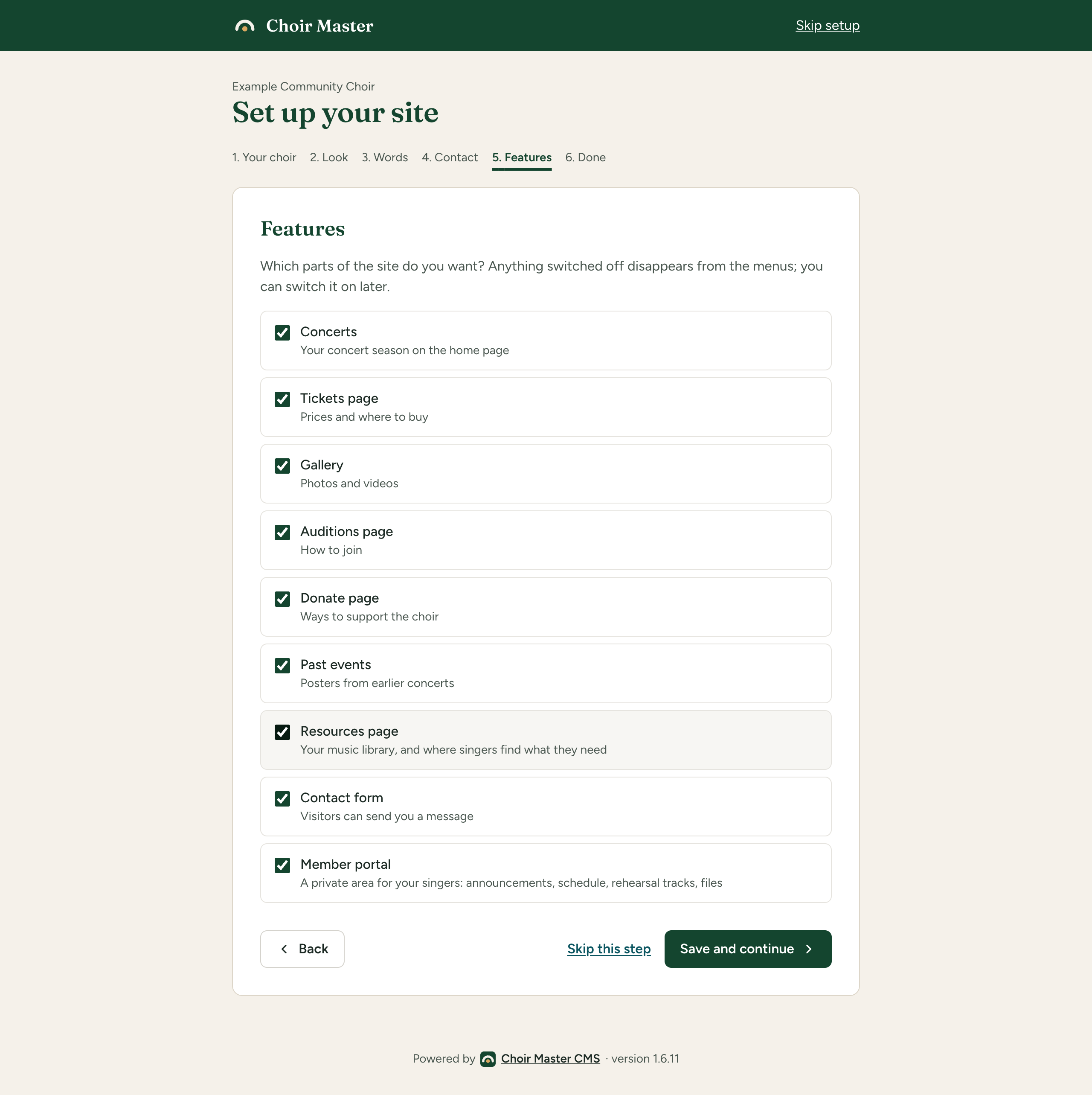
Task: Open the 2. Look step
Action: (329, 157)
